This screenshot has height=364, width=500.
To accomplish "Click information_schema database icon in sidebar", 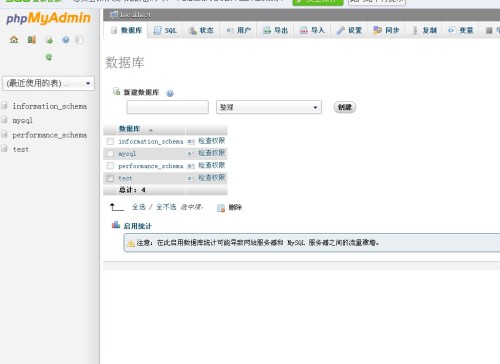I will (x=4, y=106).
